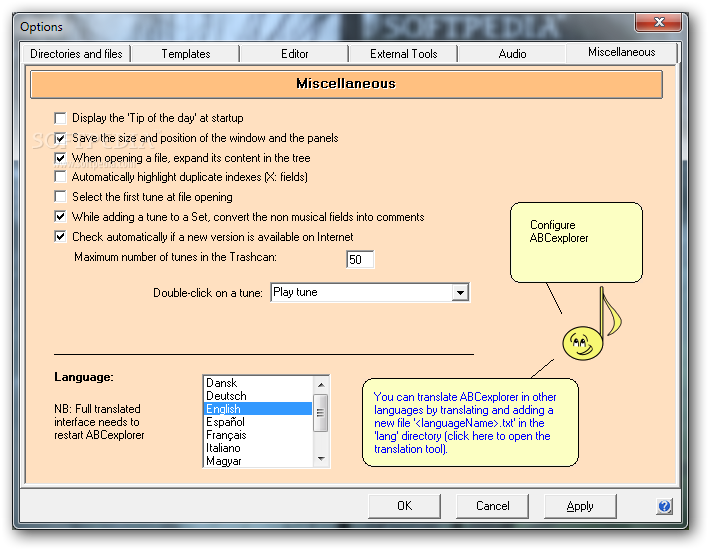The height and width of the screenshot is (550, 709).
Task: Select Français in the language list
Action: (258, 435)
